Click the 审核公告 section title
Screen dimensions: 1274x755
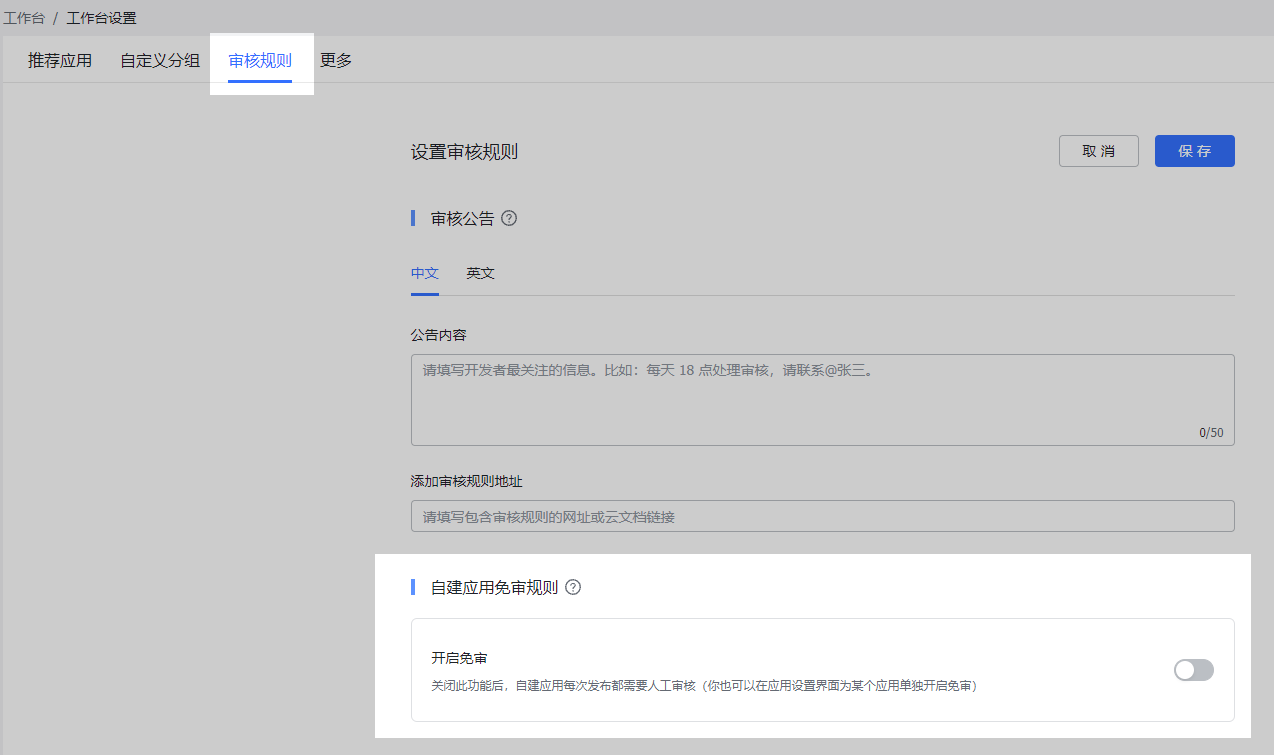point(463,218)
